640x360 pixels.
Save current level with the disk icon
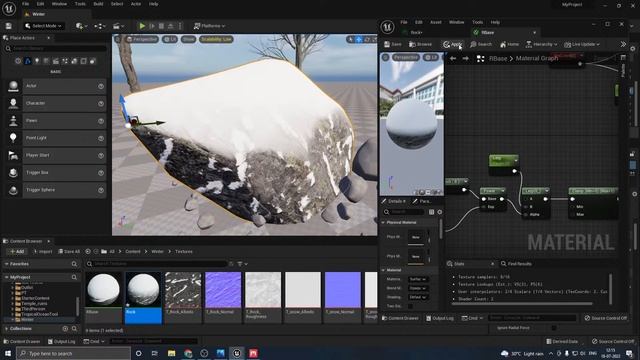click(9, 26)
